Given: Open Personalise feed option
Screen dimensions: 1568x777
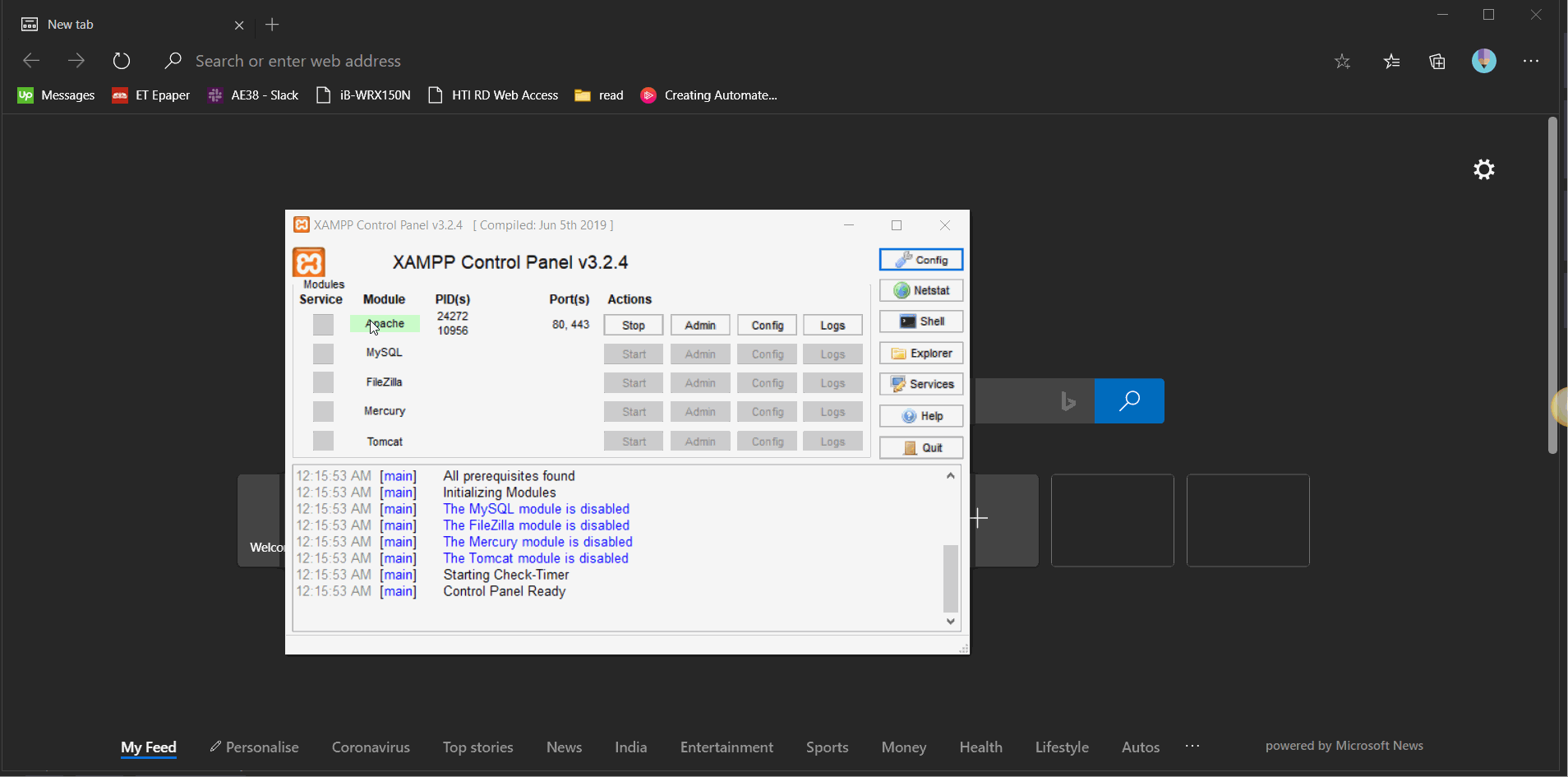Looking at the screenshot, I should click(255, 747).
